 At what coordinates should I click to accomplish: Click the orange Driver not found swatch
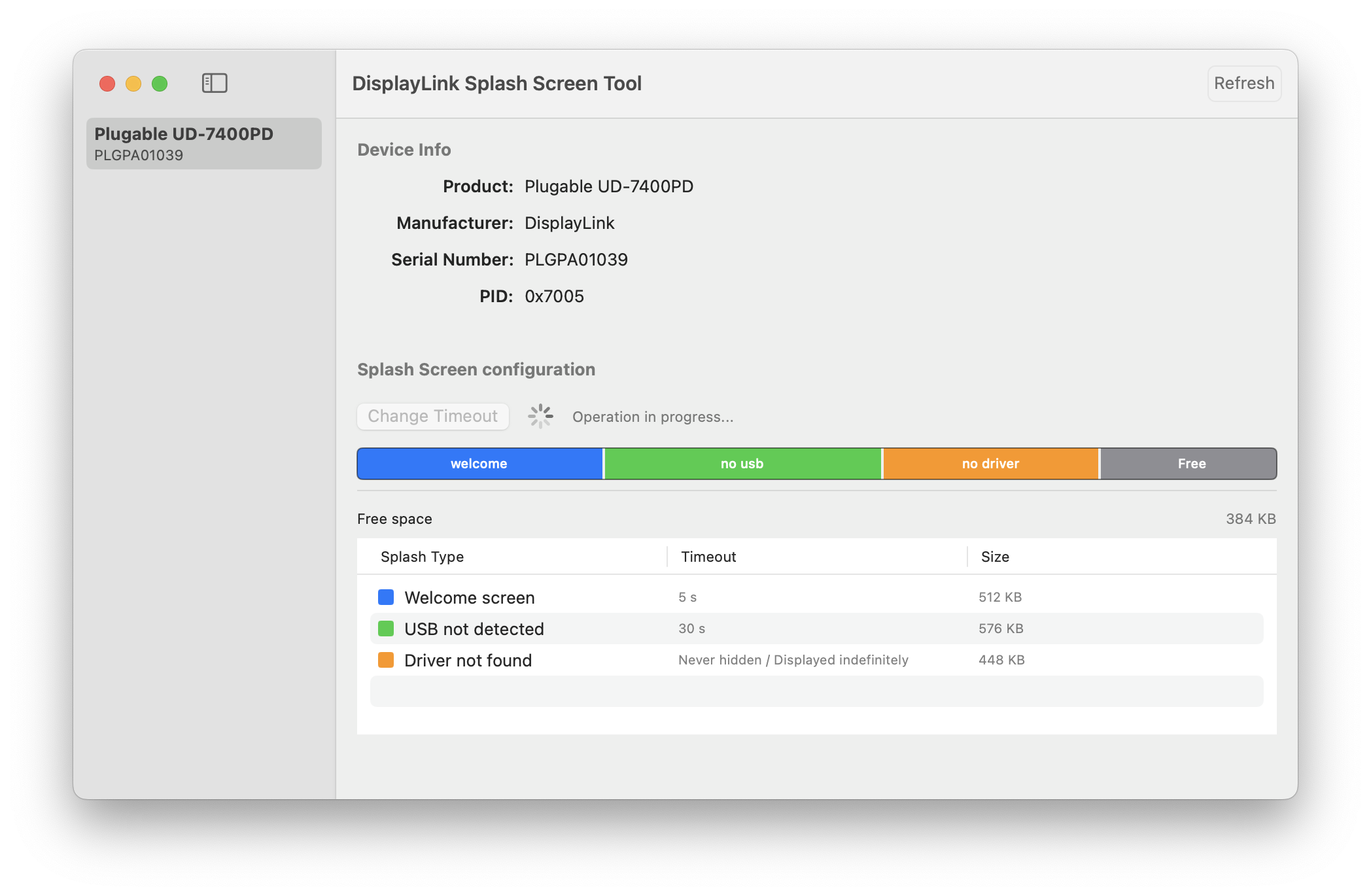pos(386,660)
